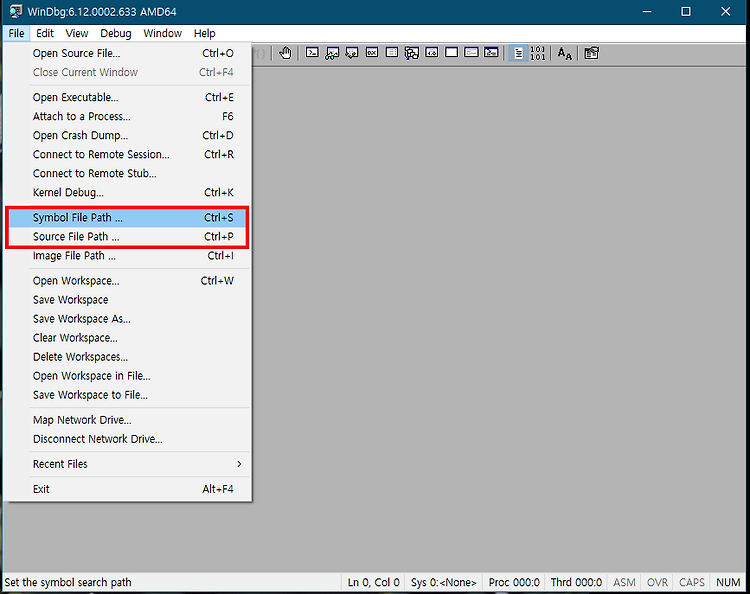Choose Open Executable... from File menu

(128, 97)
